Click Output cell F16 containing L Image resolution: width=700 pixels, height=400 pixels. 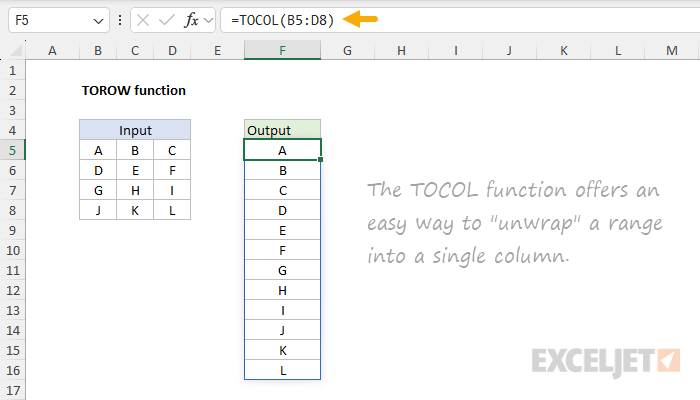(x=282, y=370)
